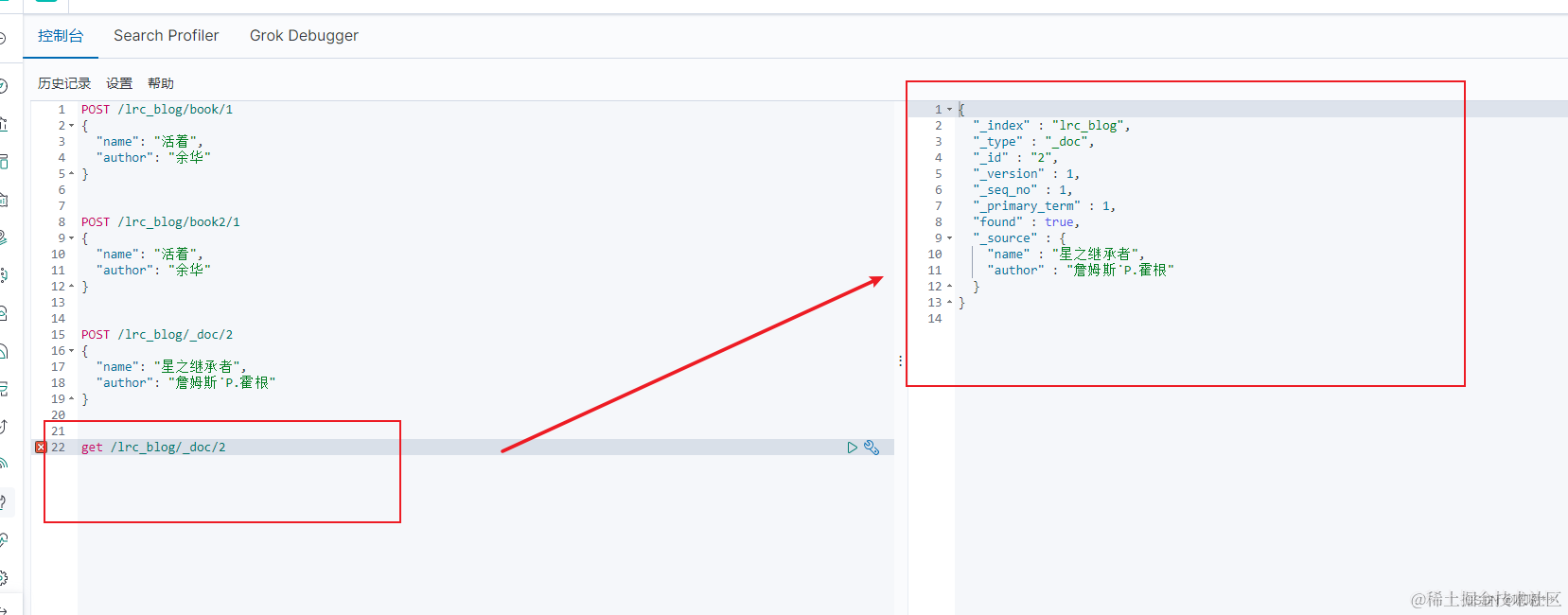Open 帮助 help panel
The width and height of the screenshot is (1568, 615).
pyautogui.click(x=161, y=83)
